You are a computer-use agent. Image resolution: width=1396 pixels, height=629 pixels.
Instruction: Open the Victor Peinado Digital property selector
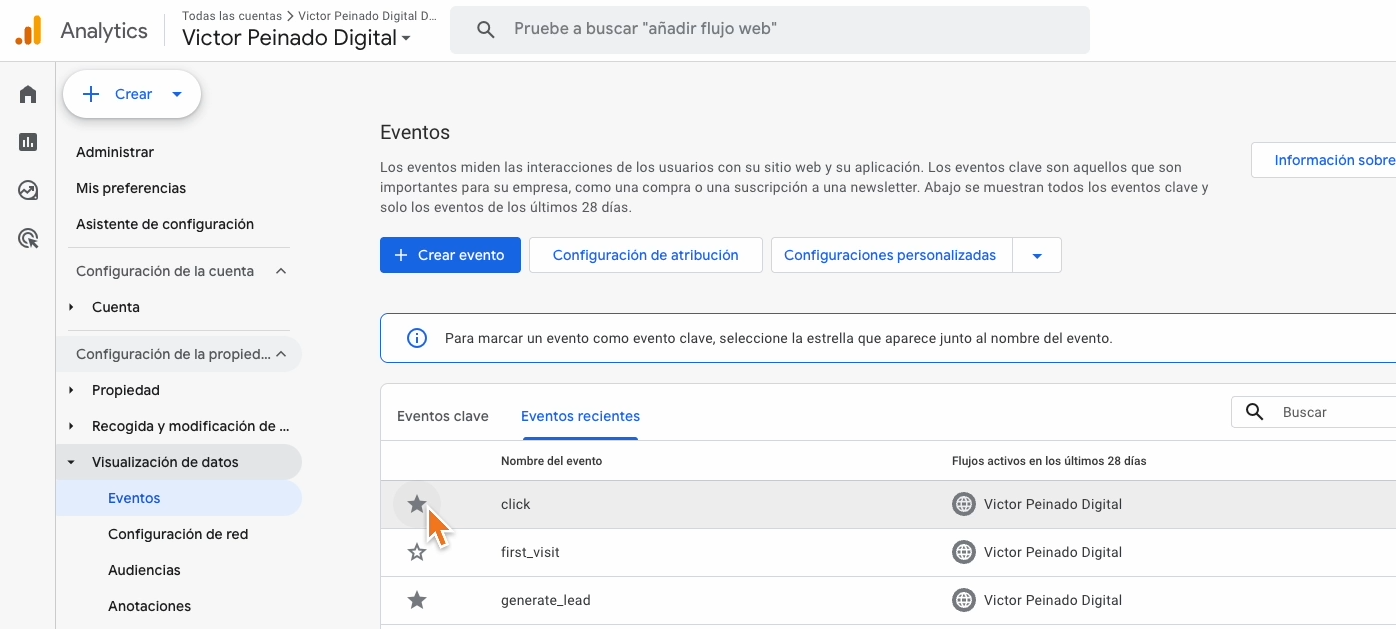pyautogui.click(x=296, y=39)
